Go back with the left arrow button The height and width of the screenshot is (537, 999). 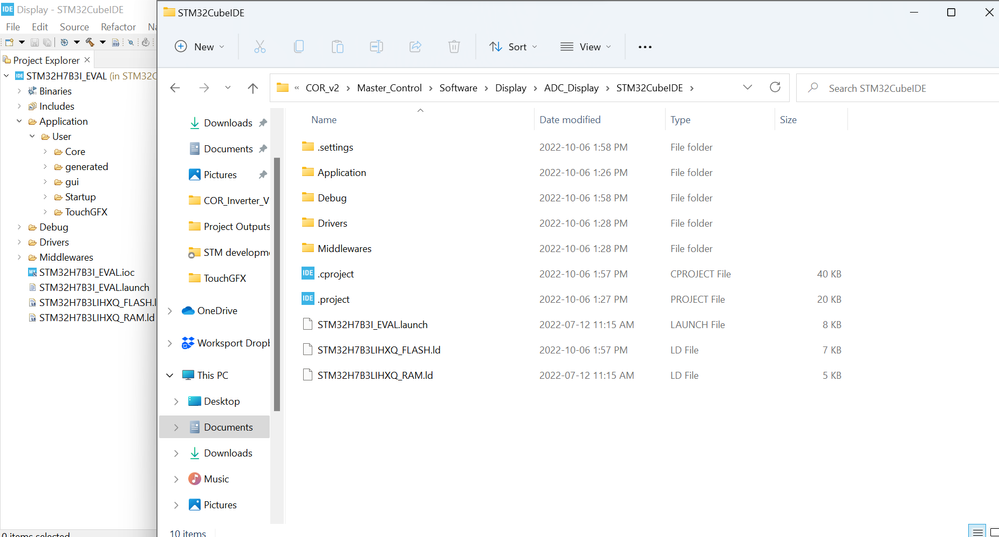coord(175,88)
